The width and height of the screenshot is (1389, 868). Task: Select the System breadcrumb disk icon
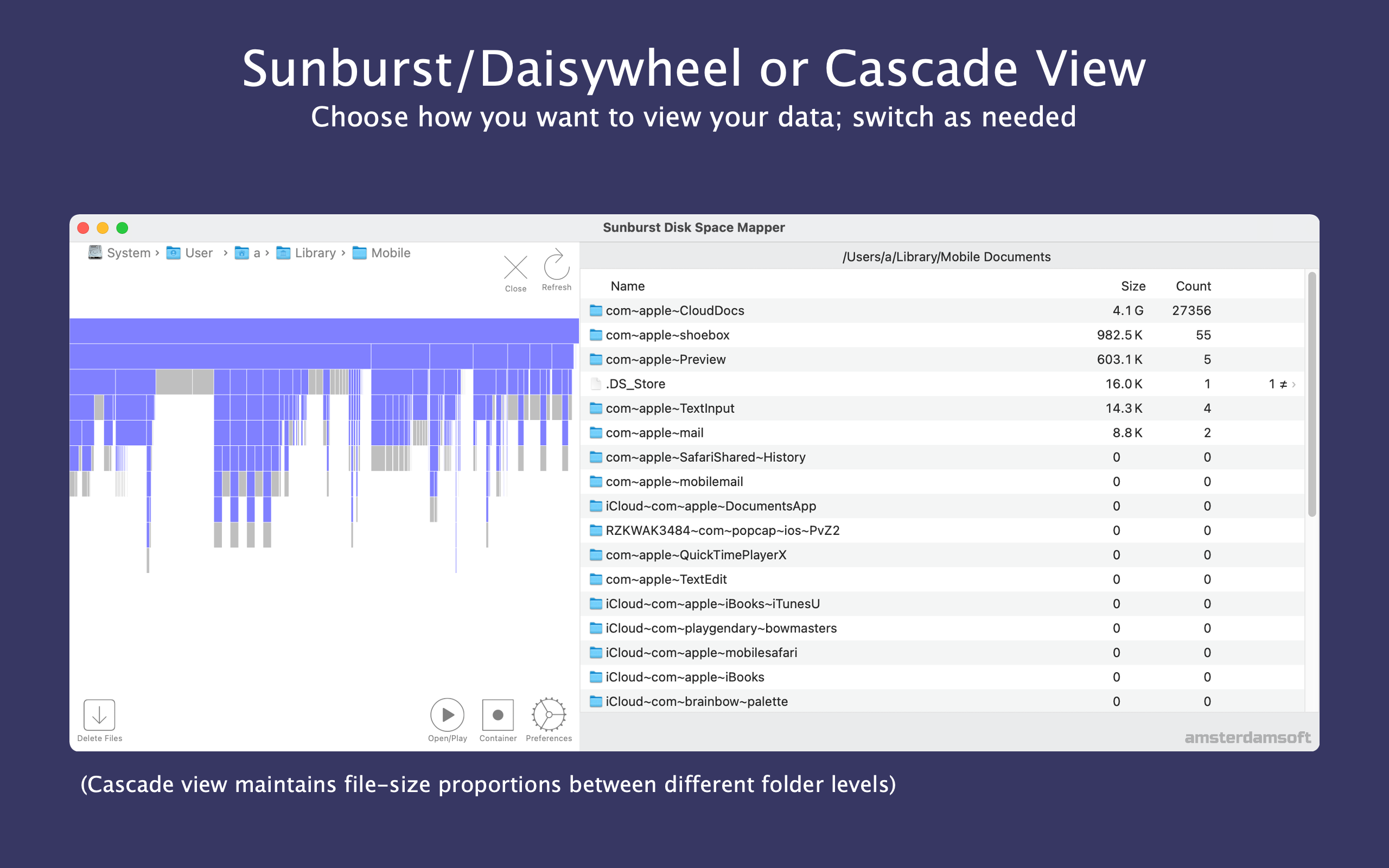pos(95,253)
